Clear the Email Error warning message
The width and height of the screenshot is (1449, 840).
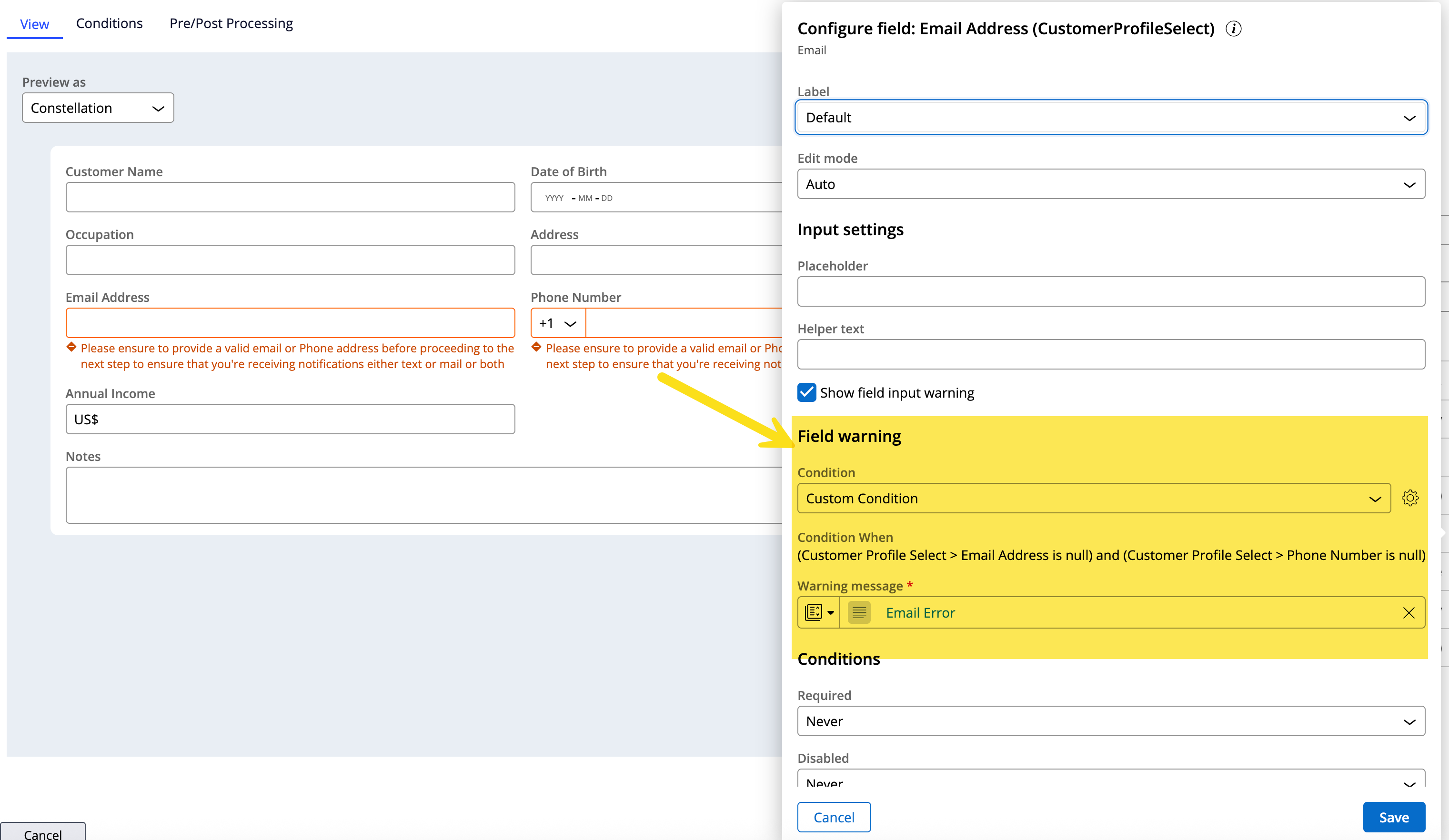pos(1408,613)
